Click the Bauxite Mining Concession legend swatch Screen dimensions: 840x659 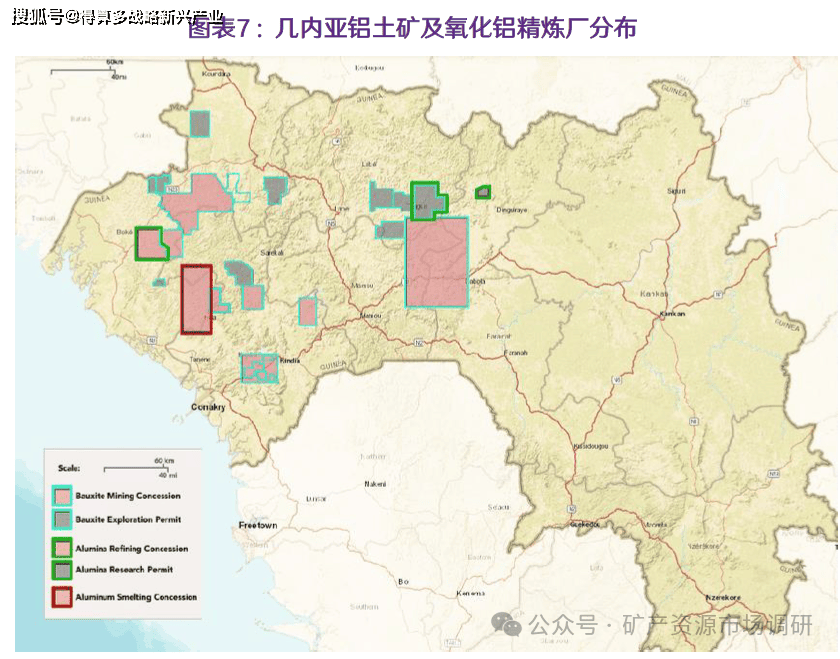click(x=62, y=496)
